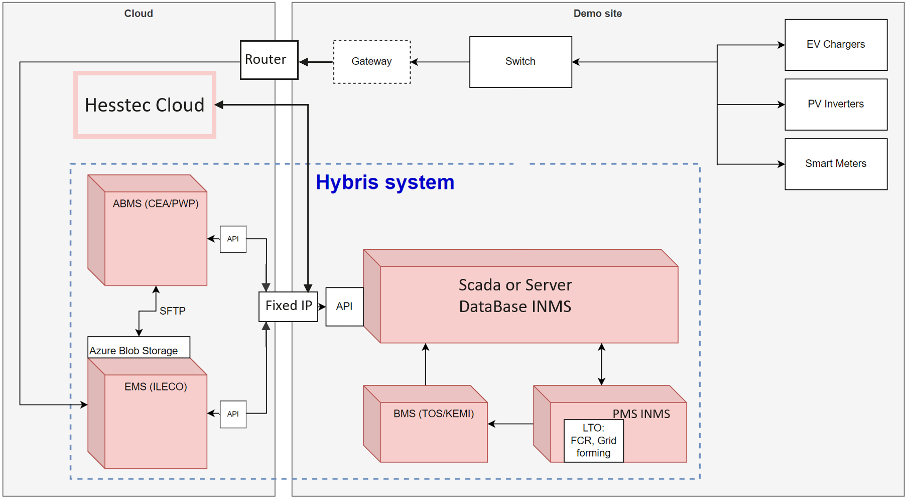Select the ABMS (CEA/PWP) cube
The width and height of the screenshot is (908, 500).
click(x=147, y=230)
